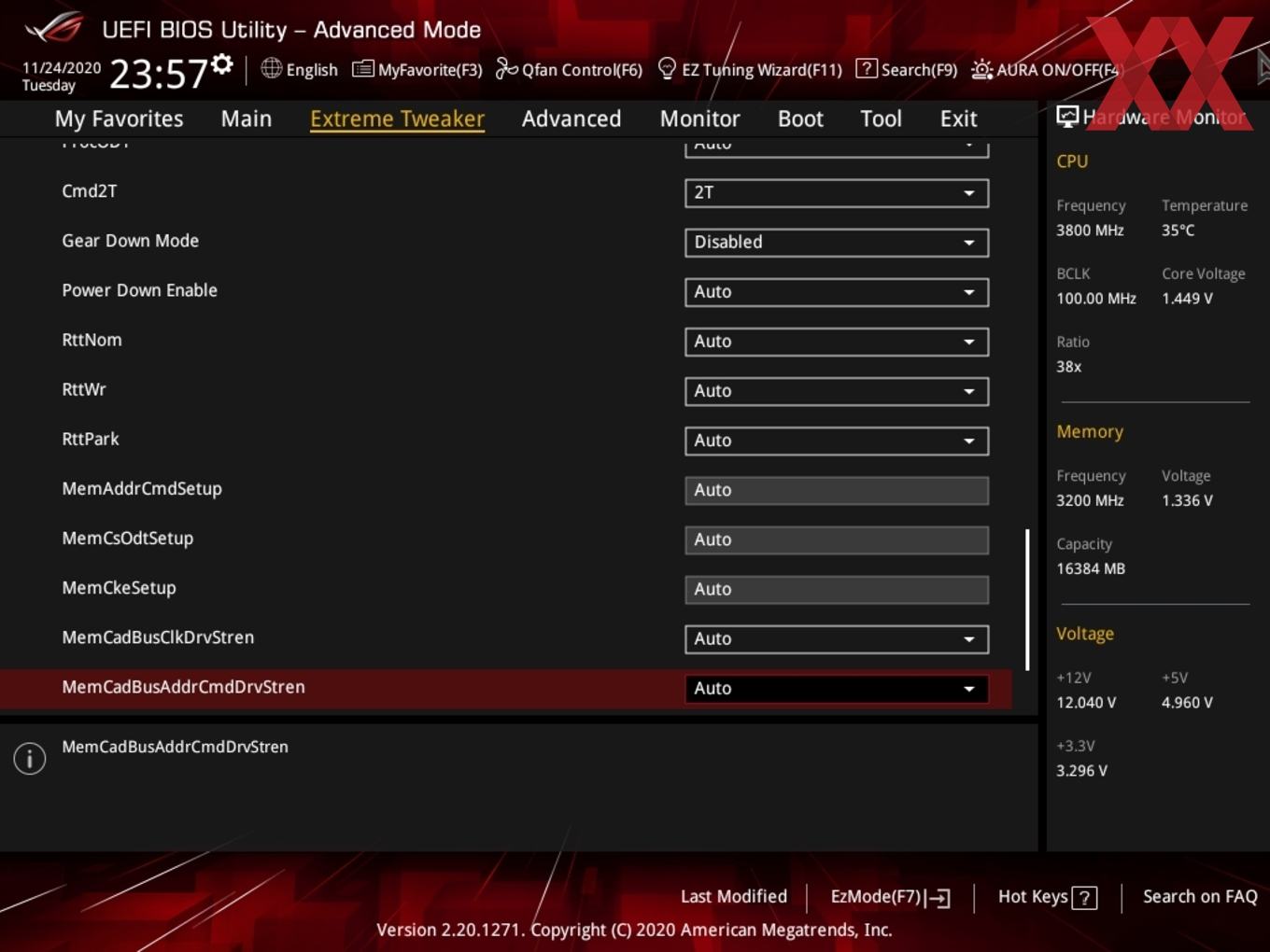This screenshot has height=952, width=1270.
Task: Open the Exit tab
Action: pyautogui.click(x=958, y=119)
